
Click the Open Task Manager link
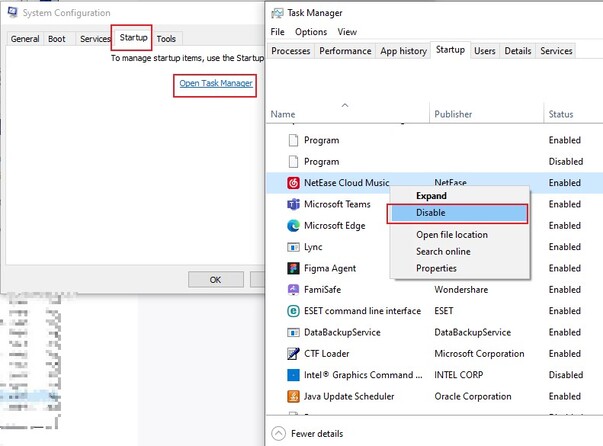pyautogui.click(x=216, y=83)
